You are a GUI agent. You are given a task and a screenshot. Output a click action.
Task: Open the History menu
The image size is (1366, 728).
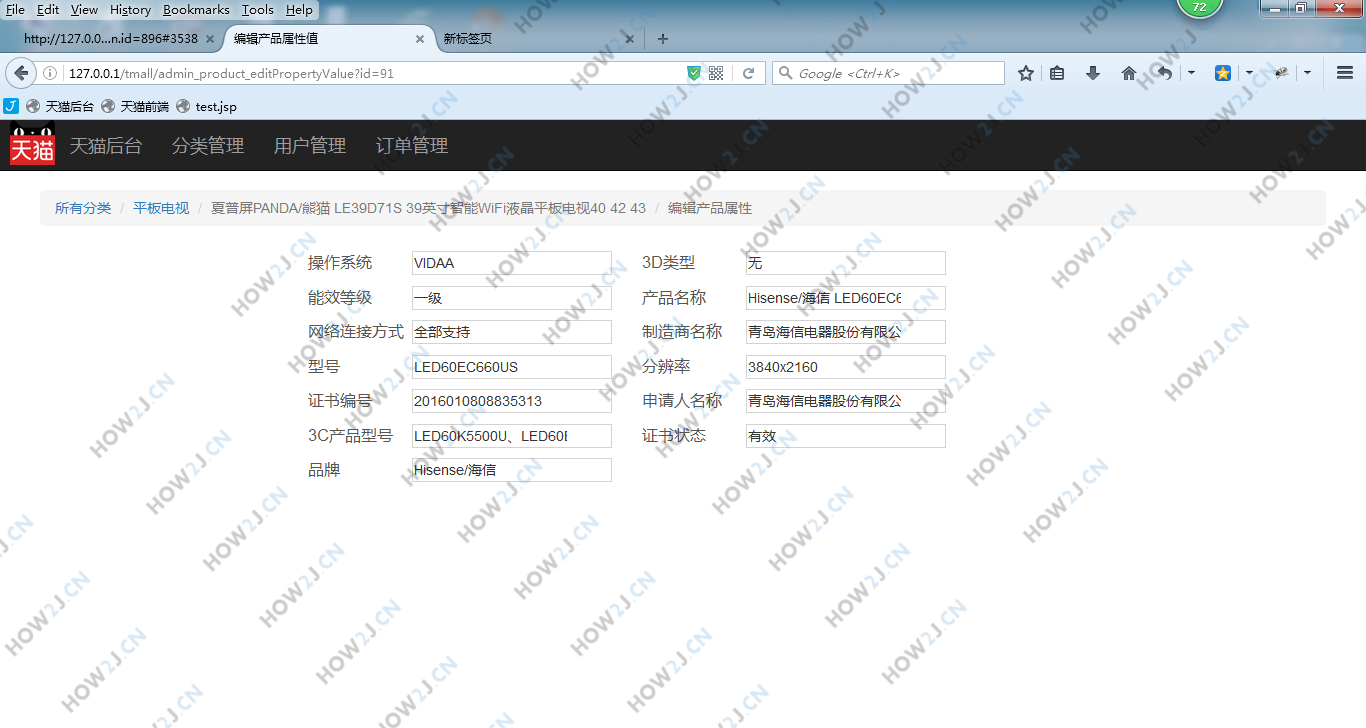[130, 9]
